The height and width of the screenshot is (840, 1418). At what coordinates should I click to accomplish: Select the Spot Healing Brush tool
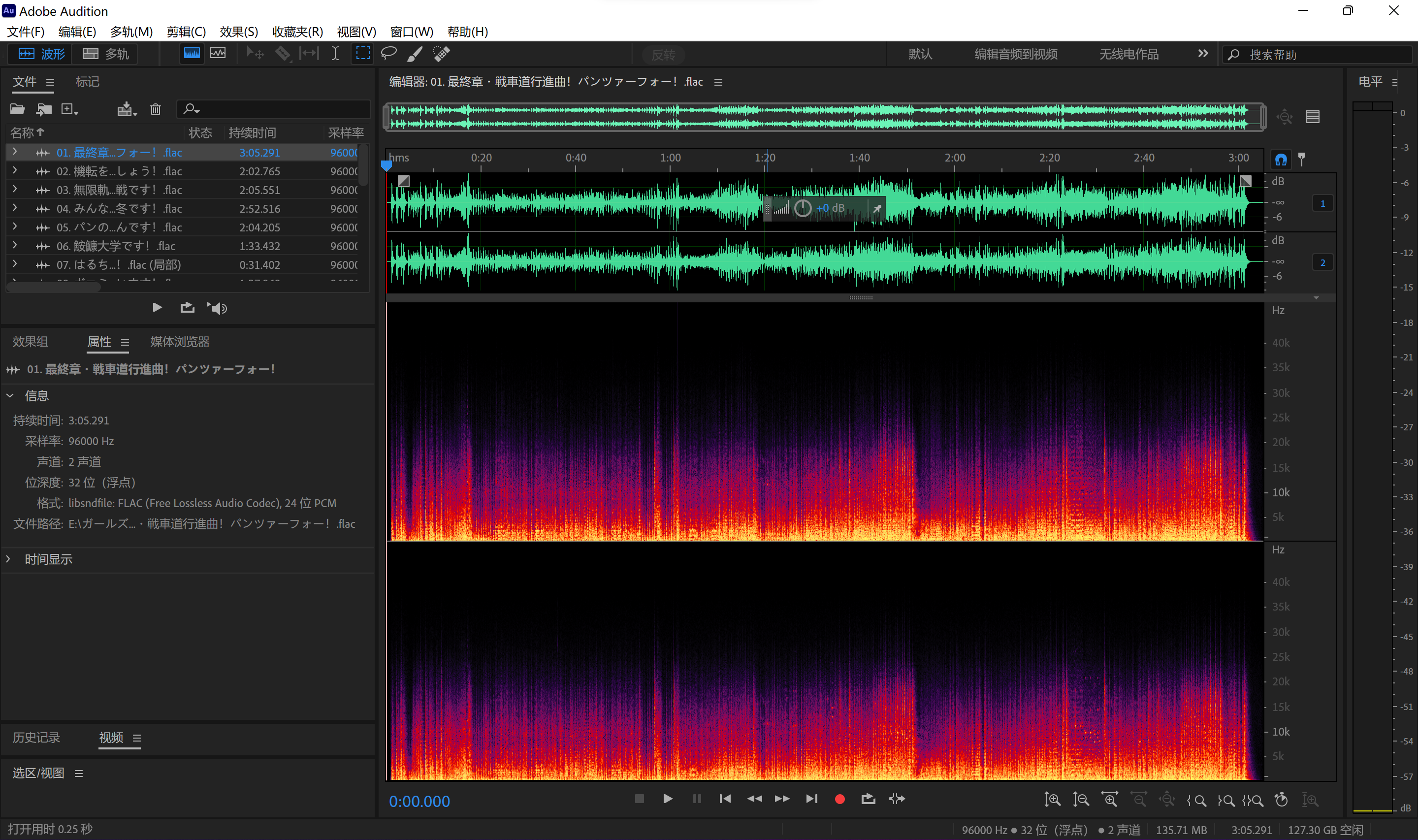[x=441, y=54]
